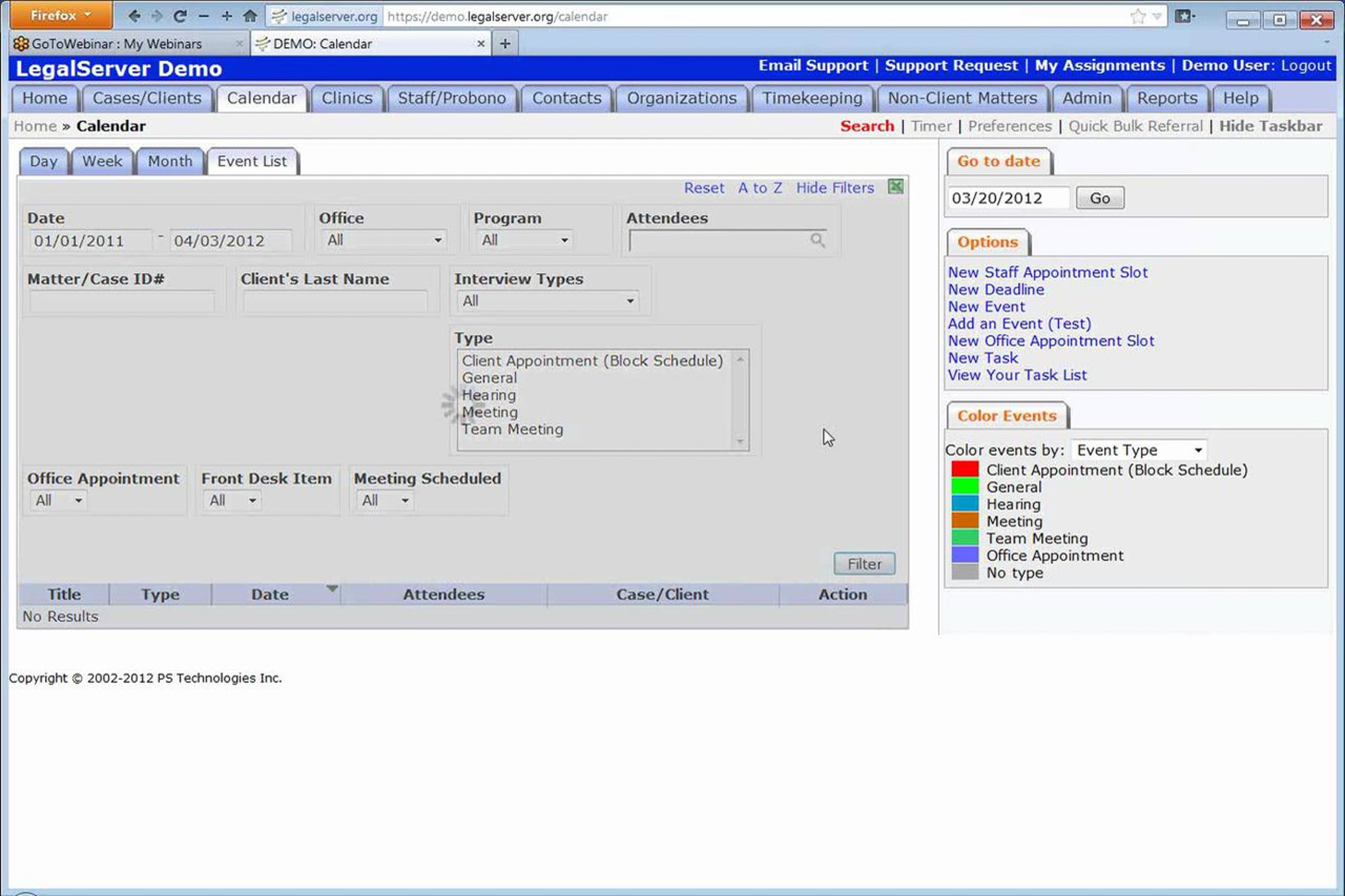
Task: Open Add an Event (Test) link
Action: [x=1019, y=324]
